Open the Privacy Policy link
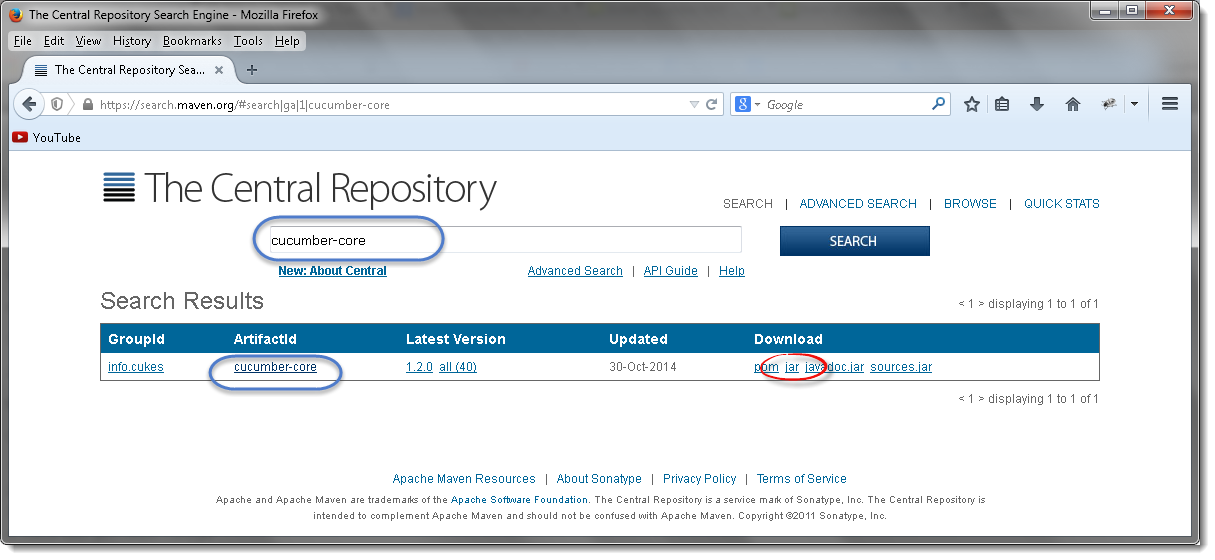This screenshot has width=1215, height=560. pos(699,479)
